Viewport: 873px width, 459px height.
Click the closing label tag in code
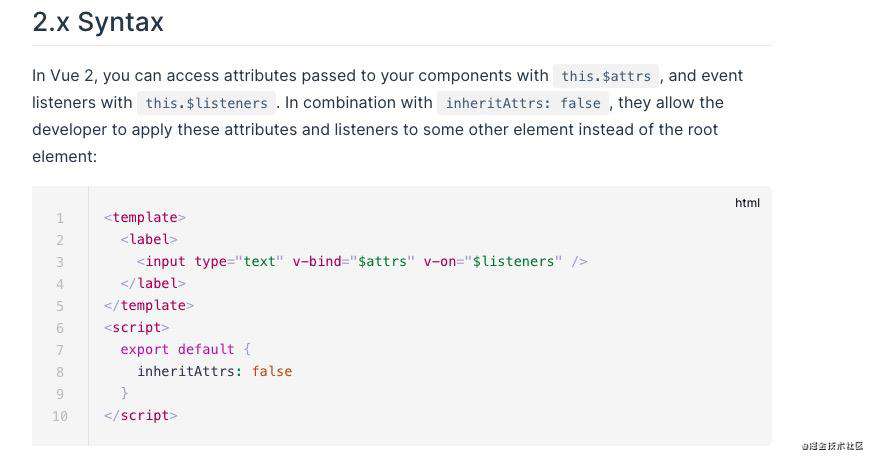point(153,284)
